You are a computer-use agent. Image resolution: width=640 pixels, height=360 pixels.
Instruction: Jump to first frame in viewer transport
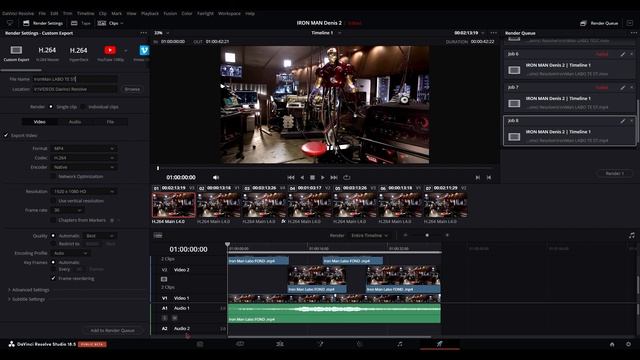pyautogui.click(x=291, y=178)
